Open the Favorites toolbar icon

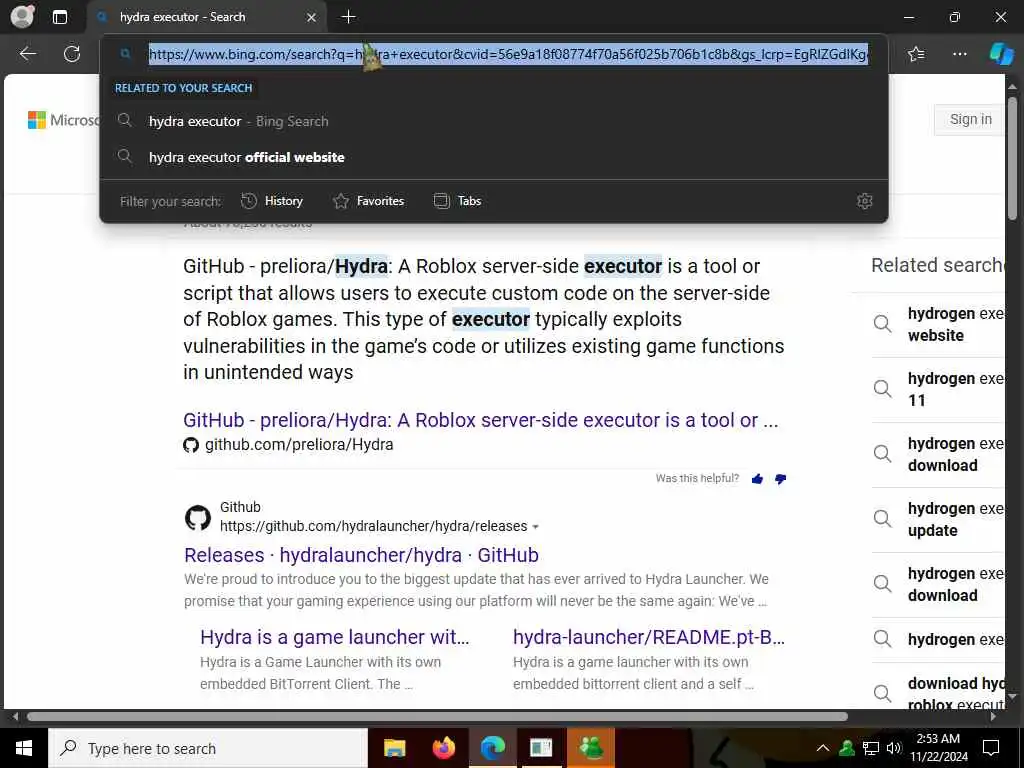coord(916,54)
